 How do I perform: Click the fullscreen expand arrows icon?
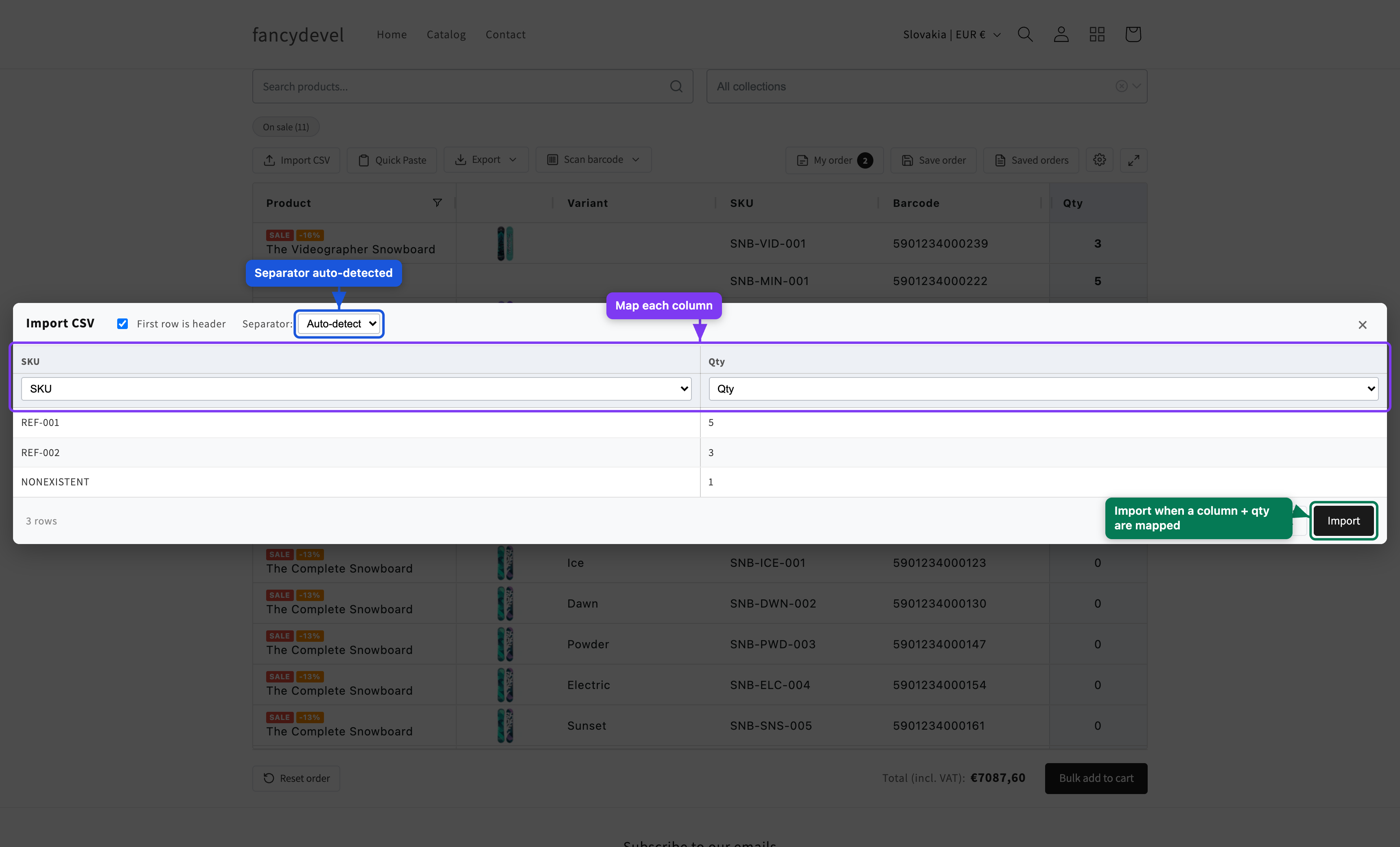coord(1133,160)
